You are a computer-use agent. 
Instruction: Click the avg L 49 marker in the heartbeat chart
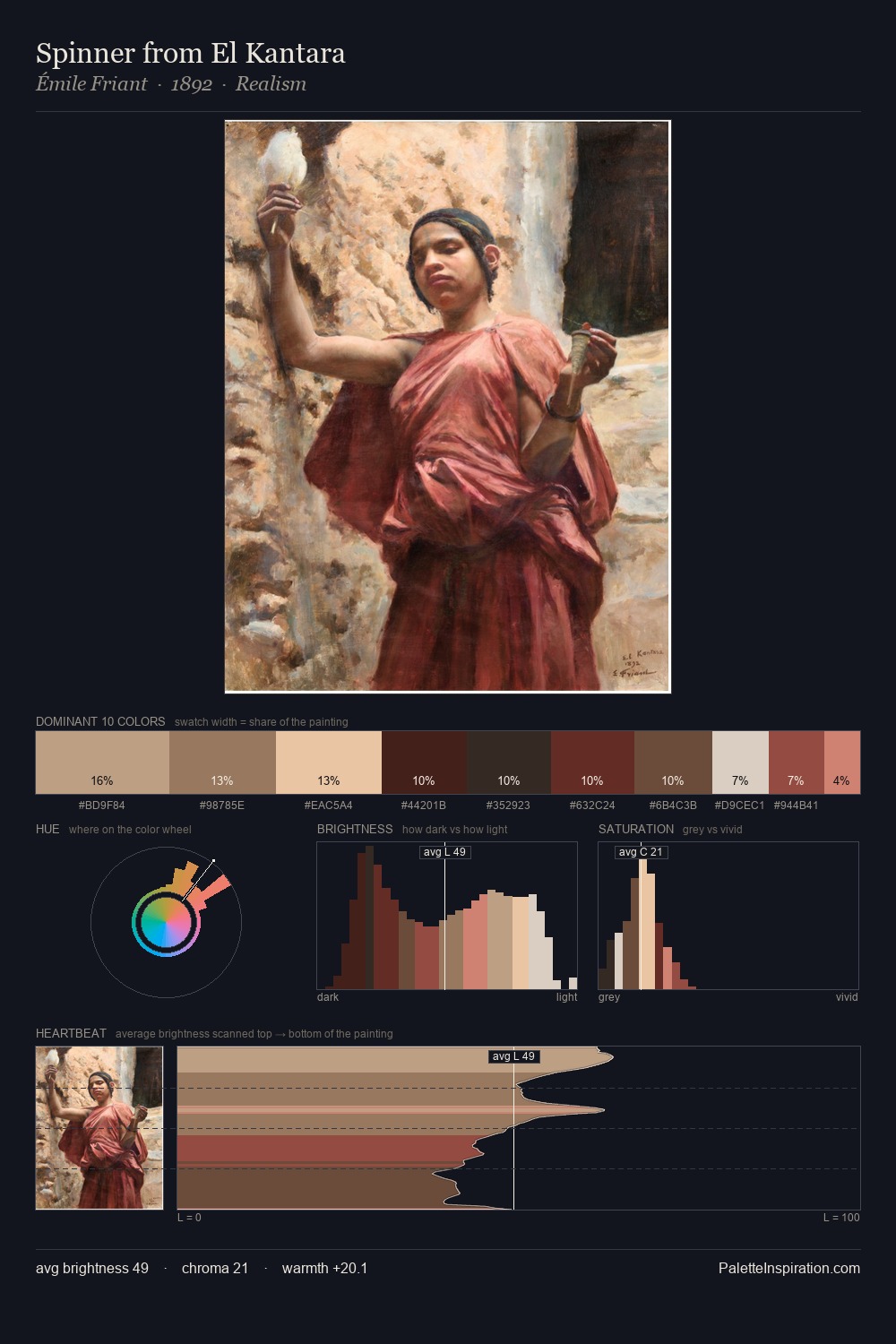point(513,1056)
